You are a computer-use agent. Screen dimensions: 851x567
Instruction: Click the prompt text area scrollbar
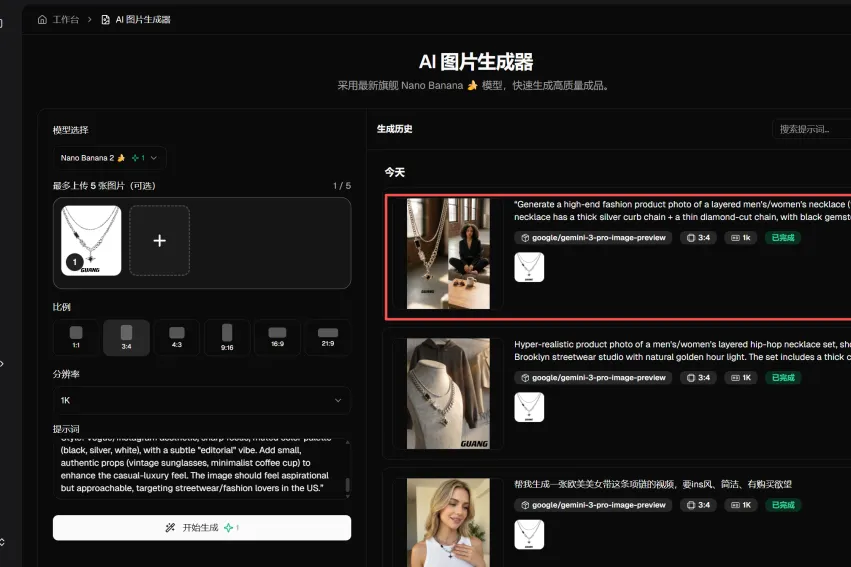click(x=348, y=486)
